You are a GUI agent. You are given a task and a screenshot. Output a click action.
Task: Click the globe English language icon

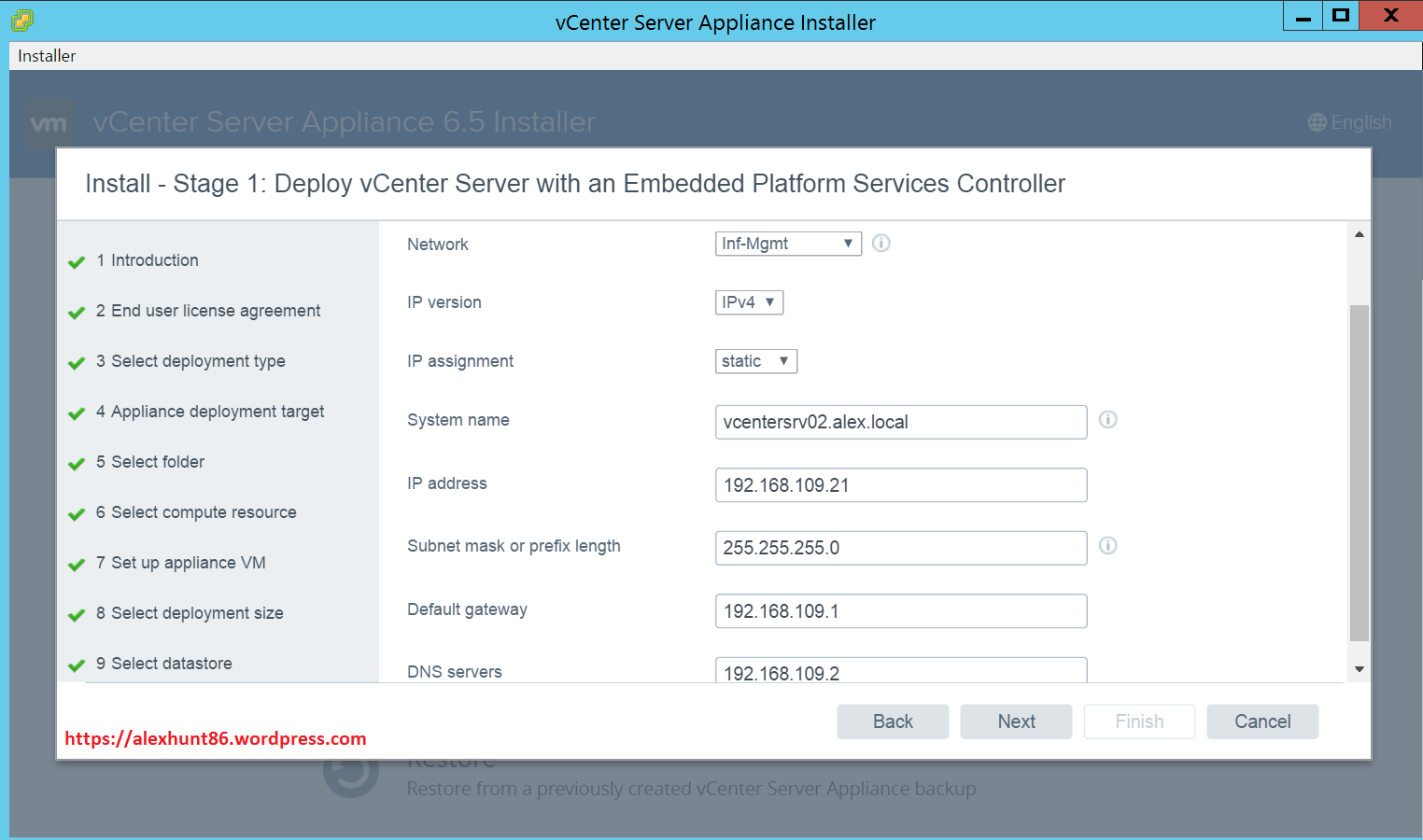[1317, 122]
